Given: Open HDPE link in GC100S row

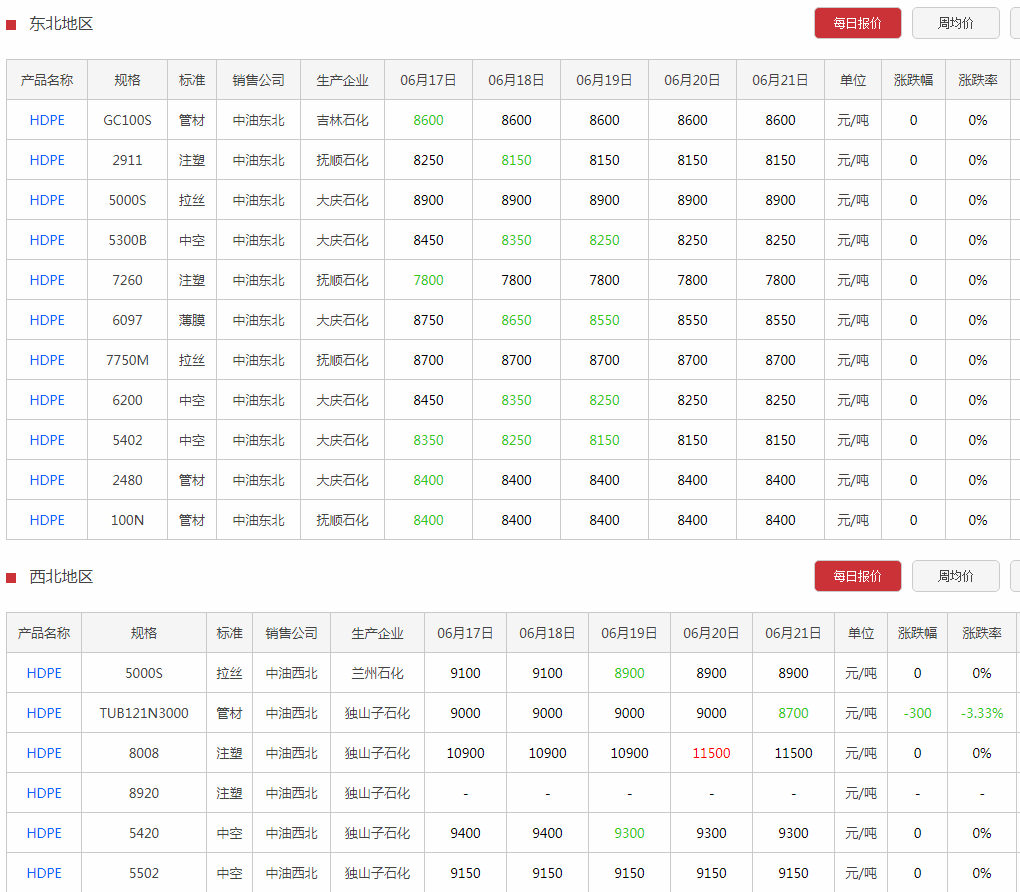Looking at the screenshot, I should pyautogui.click(x=47, y=120).
